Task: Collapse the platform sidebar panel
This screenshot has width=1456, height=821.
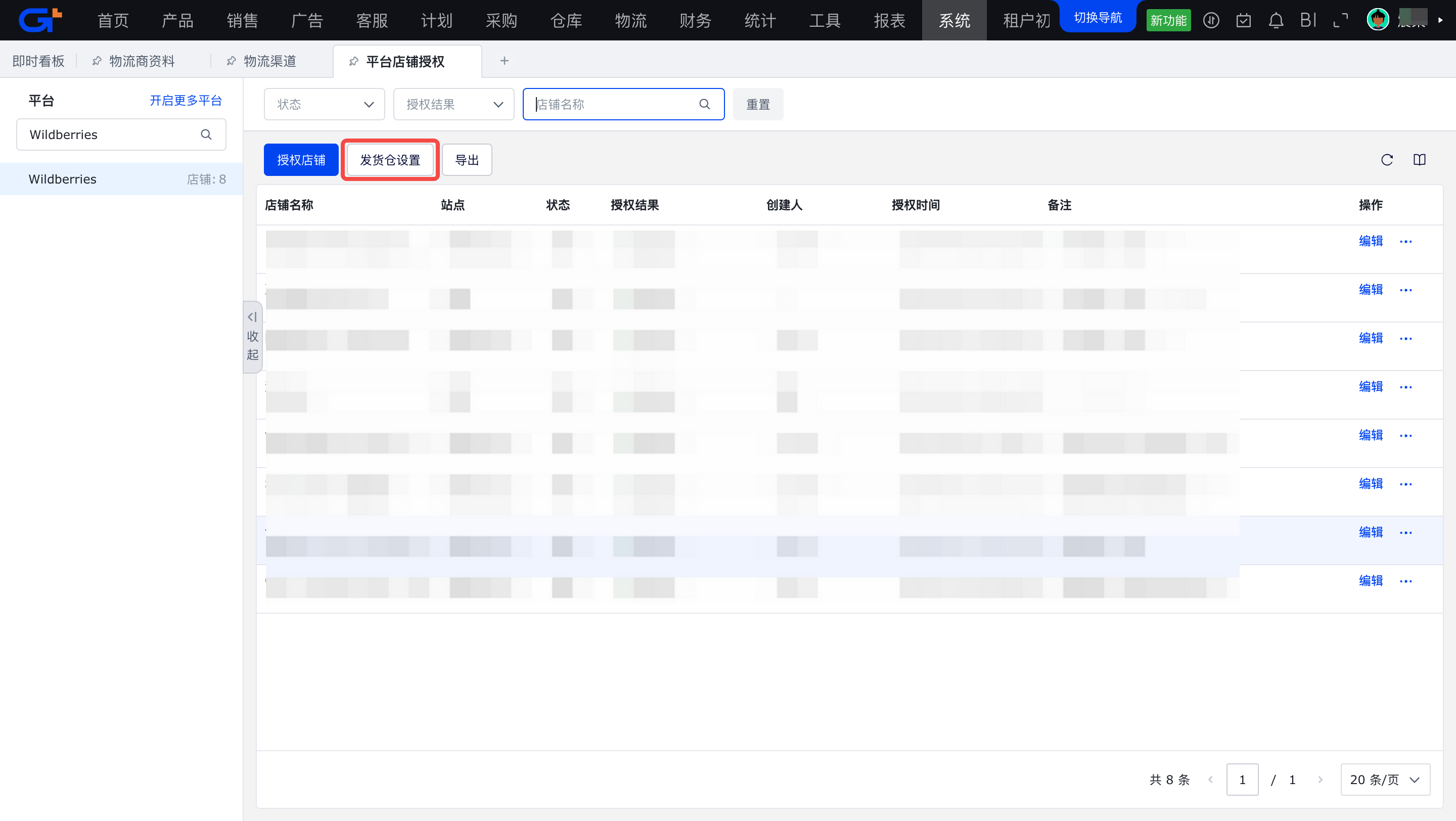Action: point(253,336)
